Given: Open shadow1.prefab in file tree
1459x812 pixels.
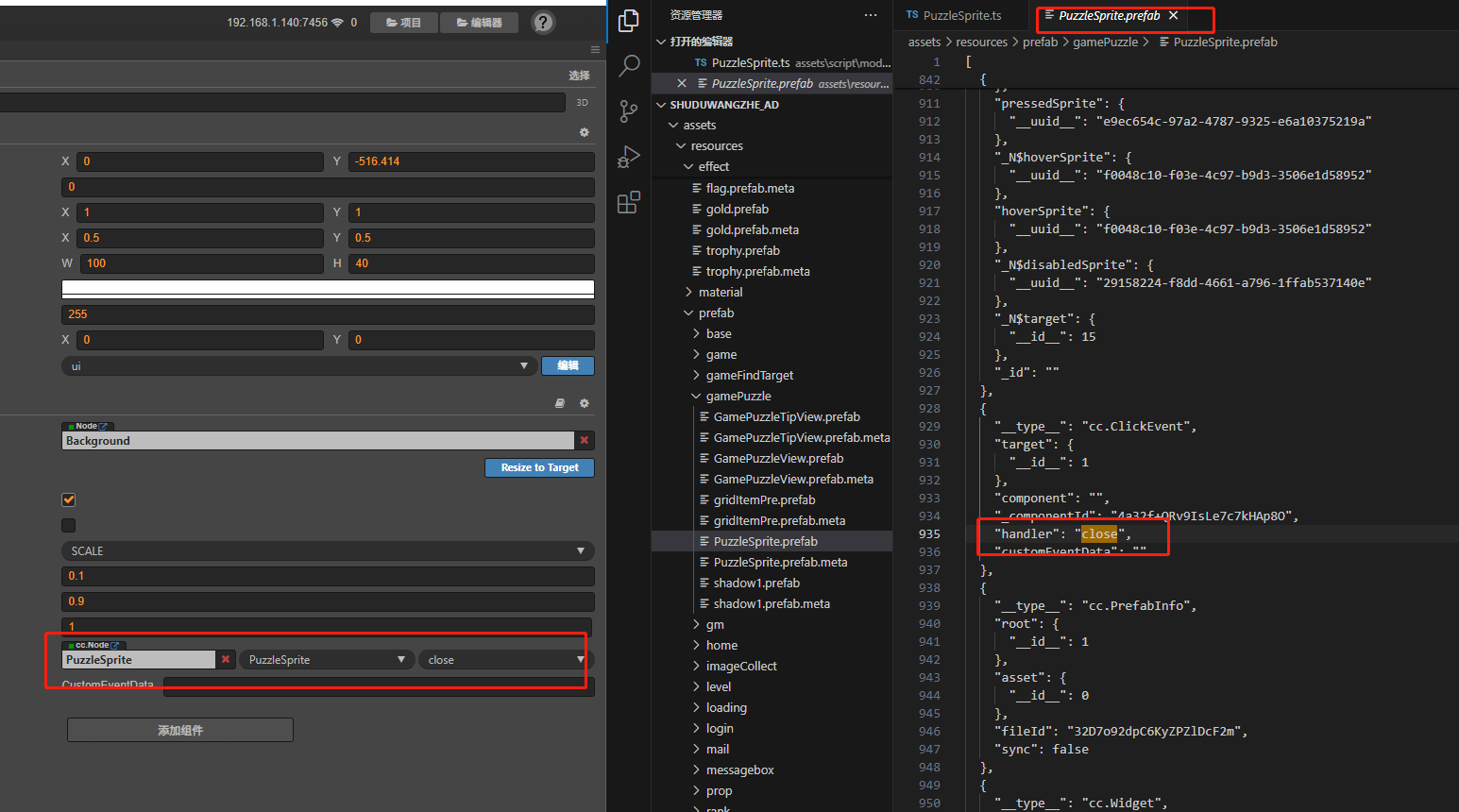Looking at the screenshot, I should (x=756, y=583).
